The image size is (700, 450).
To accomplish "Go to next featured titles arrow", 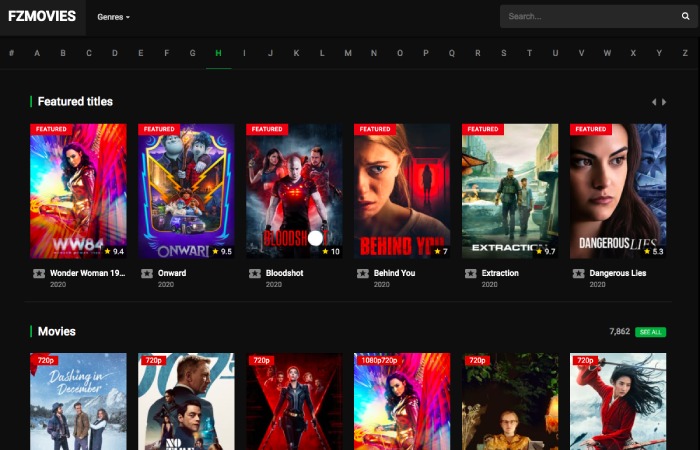I will [x=664, y=102].
